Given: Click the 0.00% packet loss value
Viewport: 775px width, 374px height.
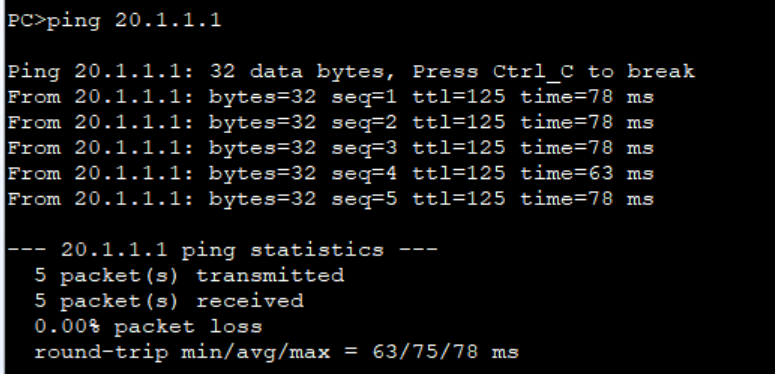Looking at the screenshot, I should pyautogui.click(x=148, y=327).
